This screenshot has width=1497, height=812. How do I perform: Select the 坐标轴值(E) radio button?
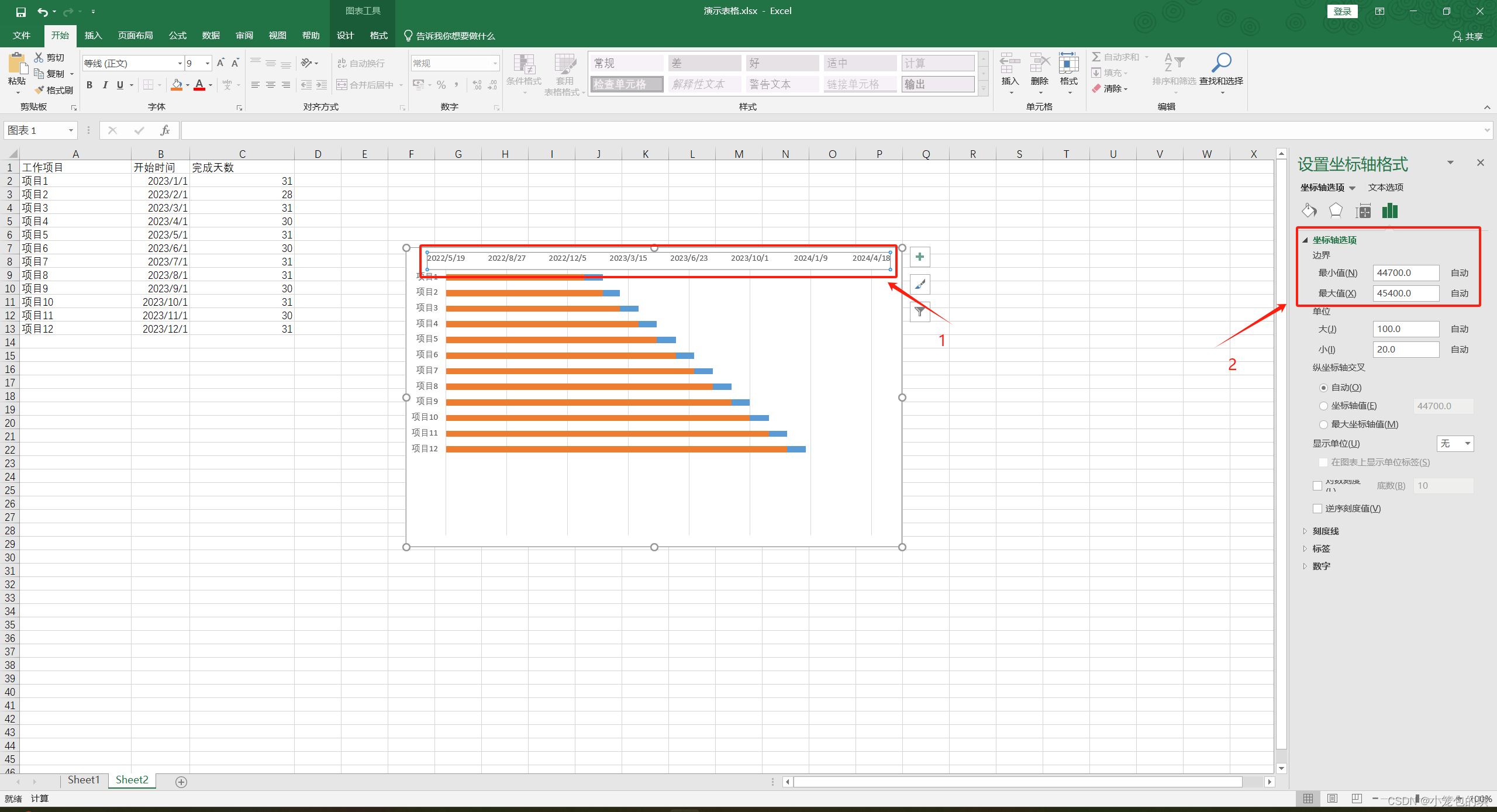coord(1323,406)
